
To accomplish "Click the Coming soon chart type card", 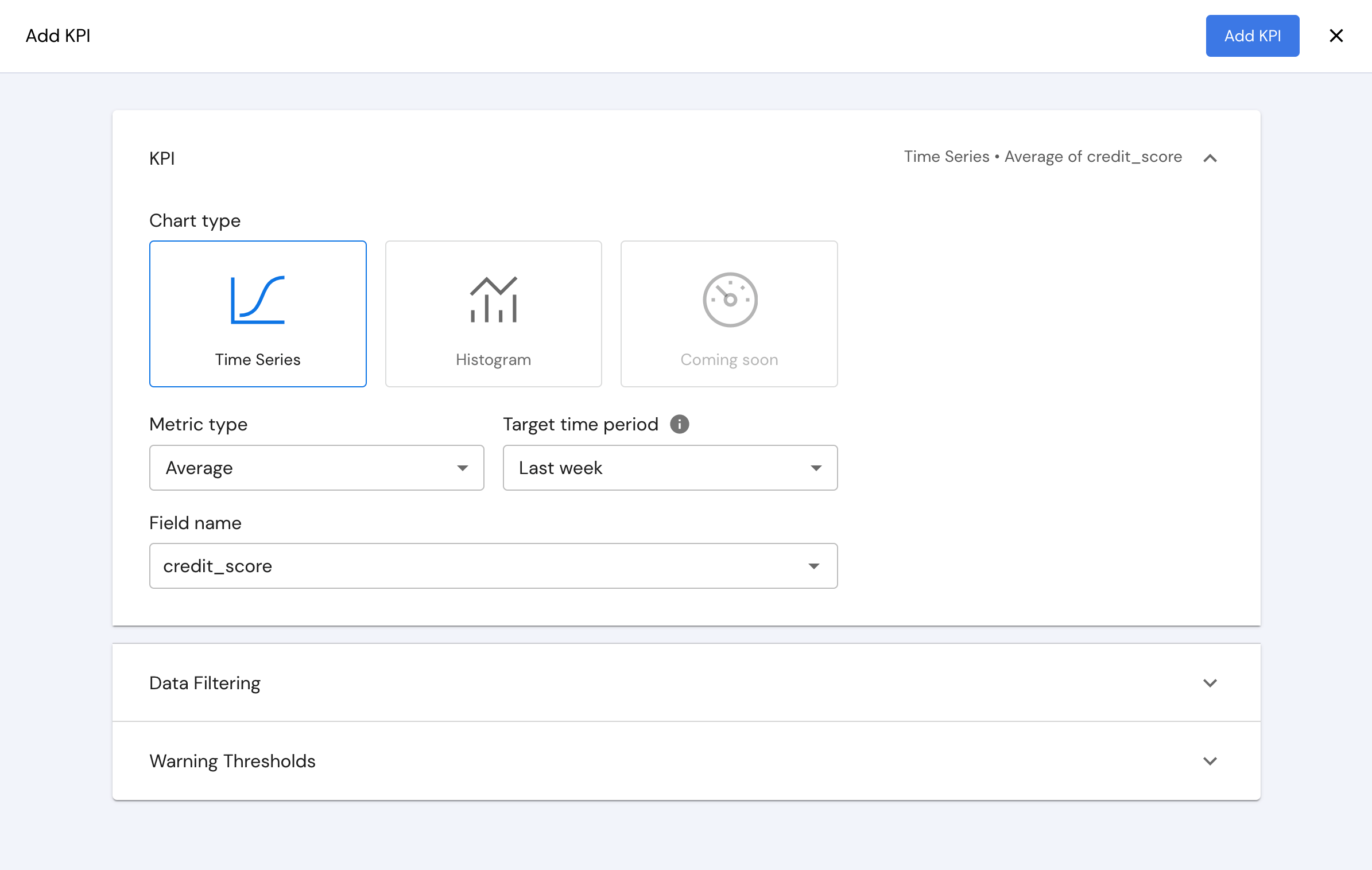I will [729, 344].
